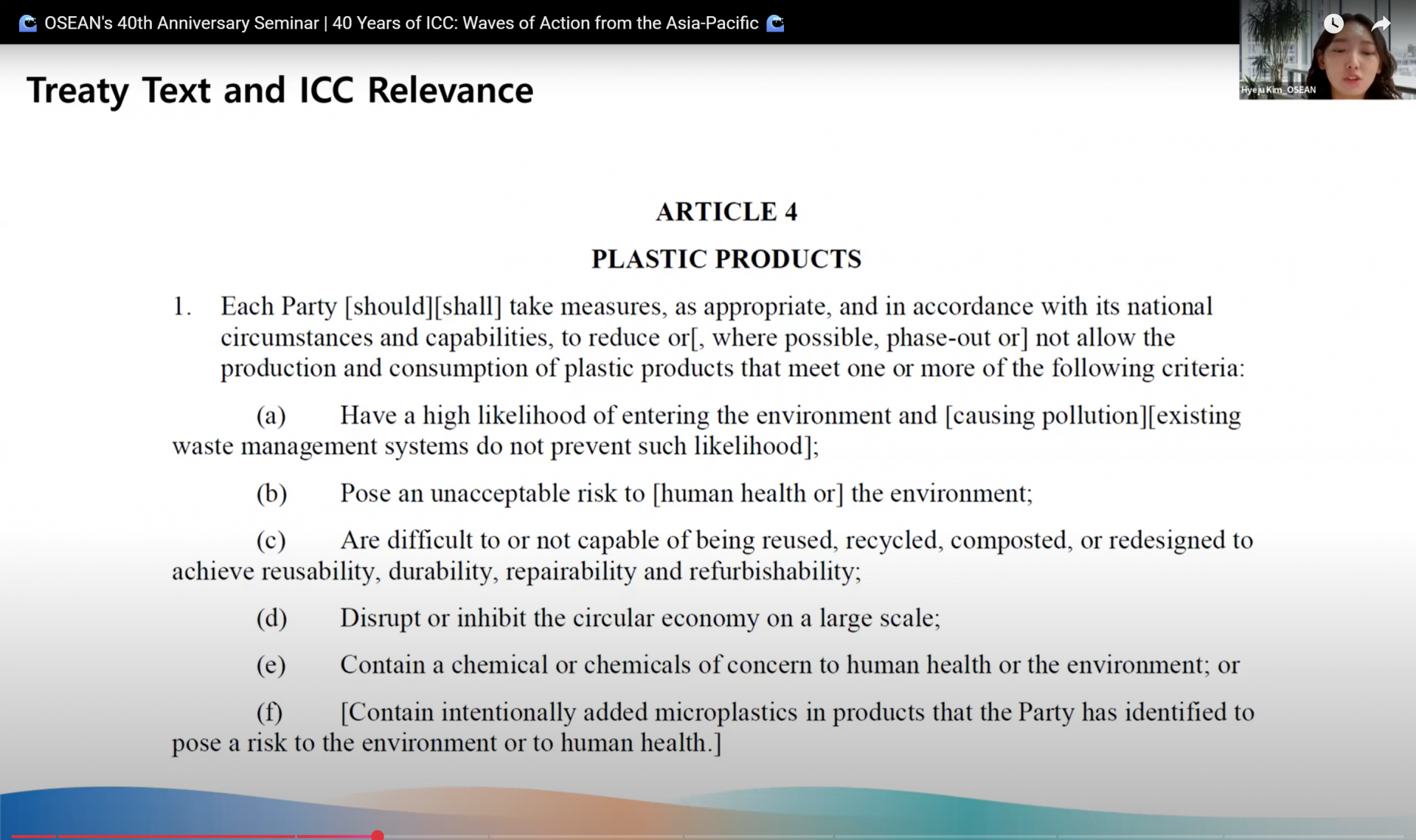Click the PLASTIC PRODUCTS heading
This screenshot has width=1416, height=840.
[726, 259]
